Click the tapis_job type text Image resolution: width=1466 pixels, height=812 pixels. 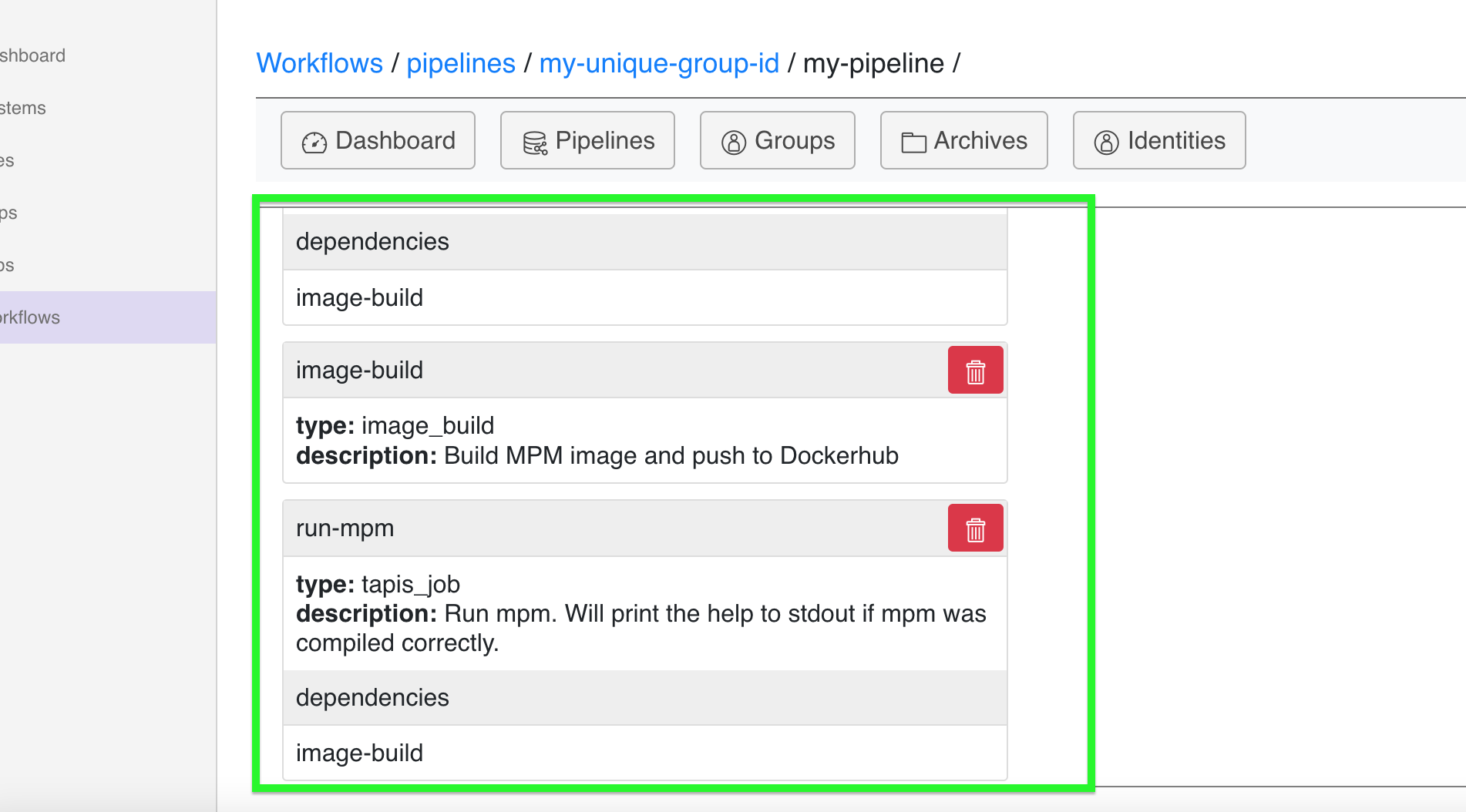pos(411,584)
